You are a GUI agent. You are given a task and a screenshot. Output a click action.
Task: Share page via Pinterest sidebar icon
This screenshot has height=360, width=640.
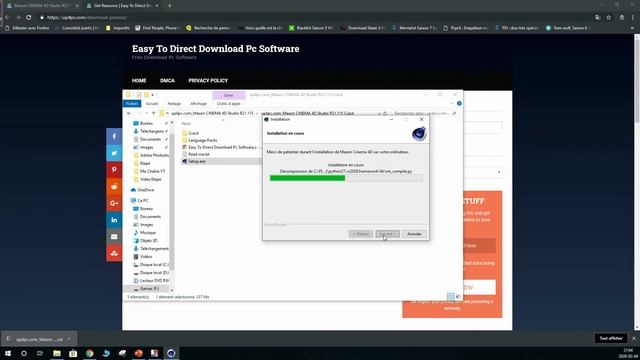114,170
